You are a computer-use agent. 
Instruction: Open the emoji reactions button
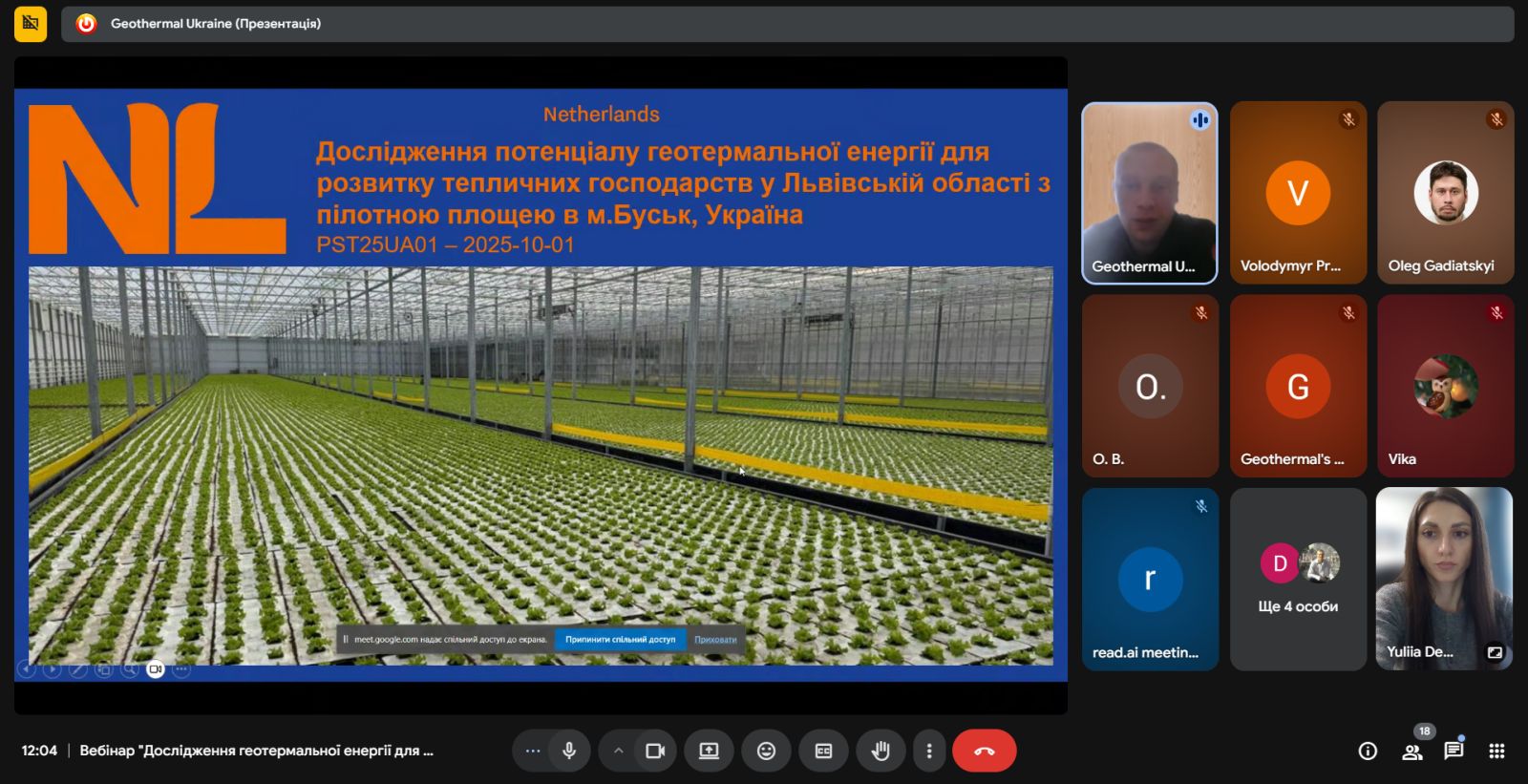click(x=766, y=751)
